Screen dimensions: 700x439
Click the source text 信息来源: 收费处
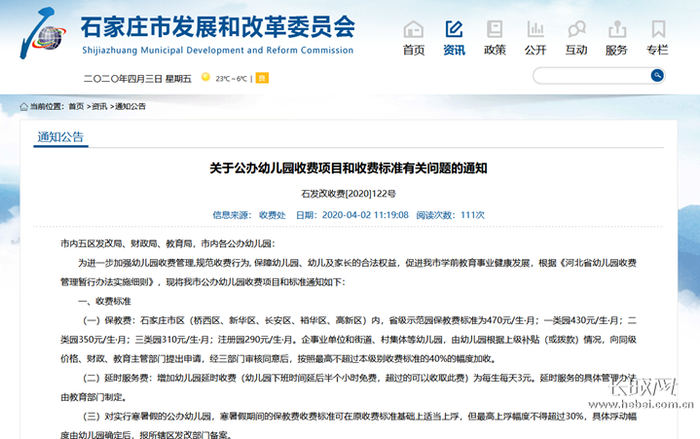coord(249,215)
